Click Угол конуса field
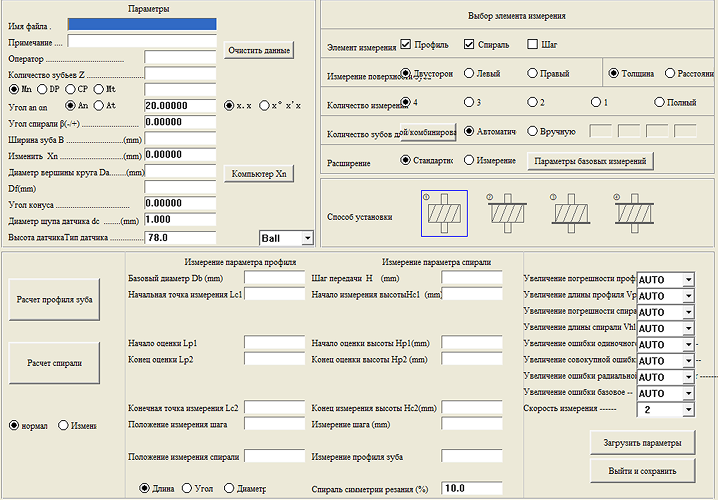Image resolution: width=718 pixels, height=500 pixels. pos(180,203)
